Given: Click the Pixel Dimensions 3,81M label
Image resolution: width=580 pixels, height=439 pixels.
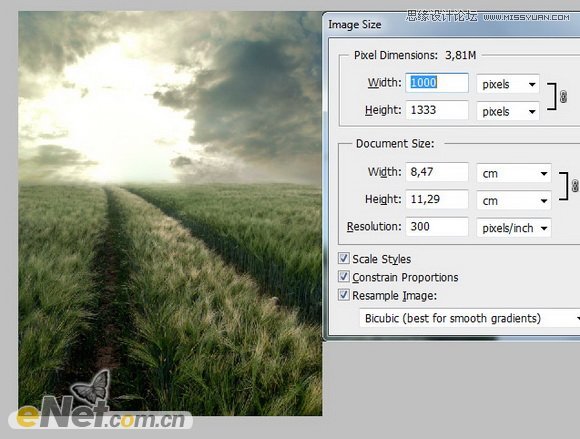Looking at the screenshot, I should 415,55.
